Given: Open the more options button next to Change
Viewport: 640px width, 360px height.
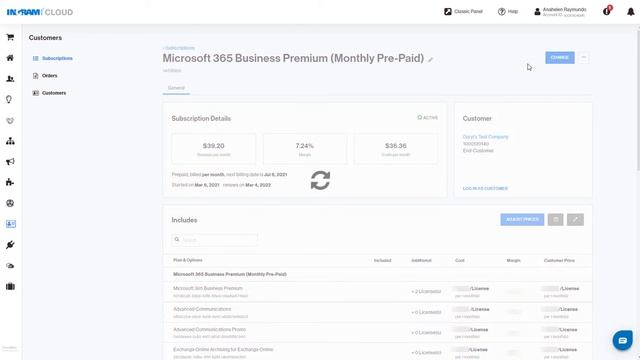Looking at the screenshot, I should click(584, 58).
